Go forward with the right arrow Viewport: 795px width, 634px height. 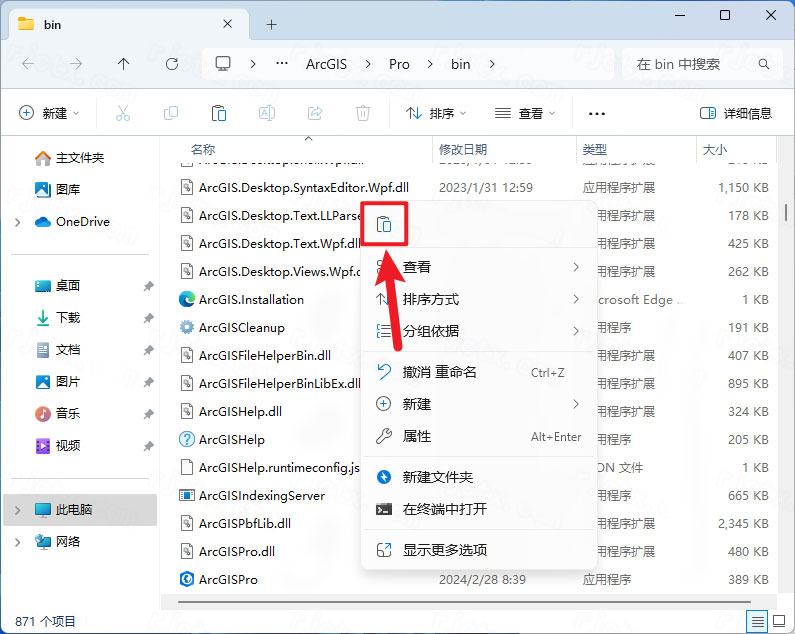[76, 64]
